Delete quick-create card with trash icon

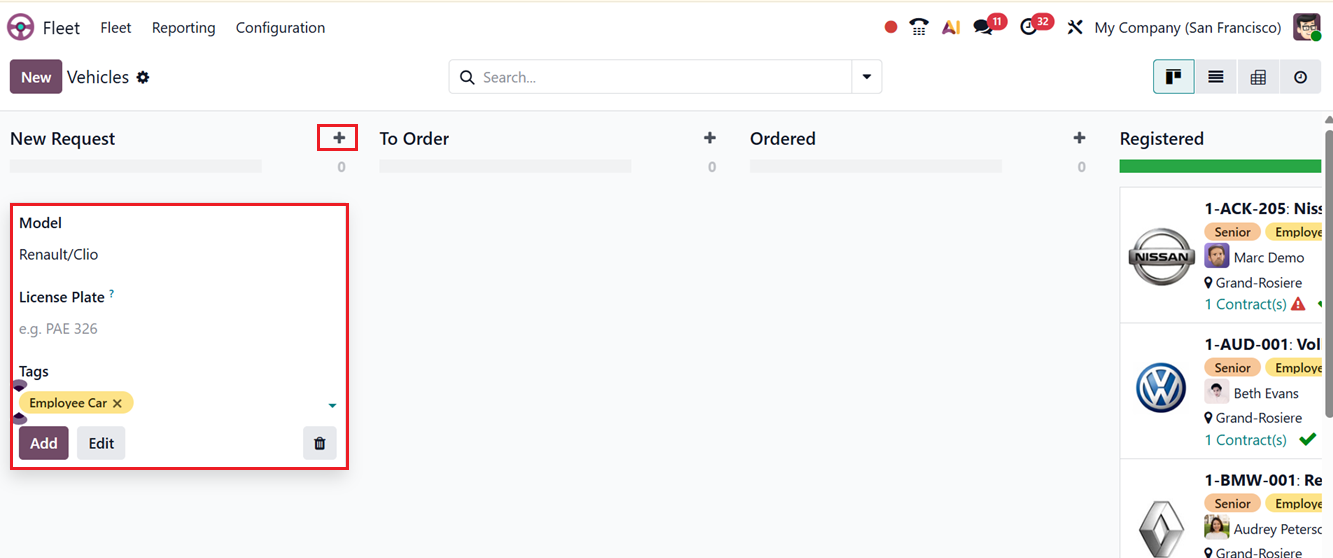tap(320, 443)
